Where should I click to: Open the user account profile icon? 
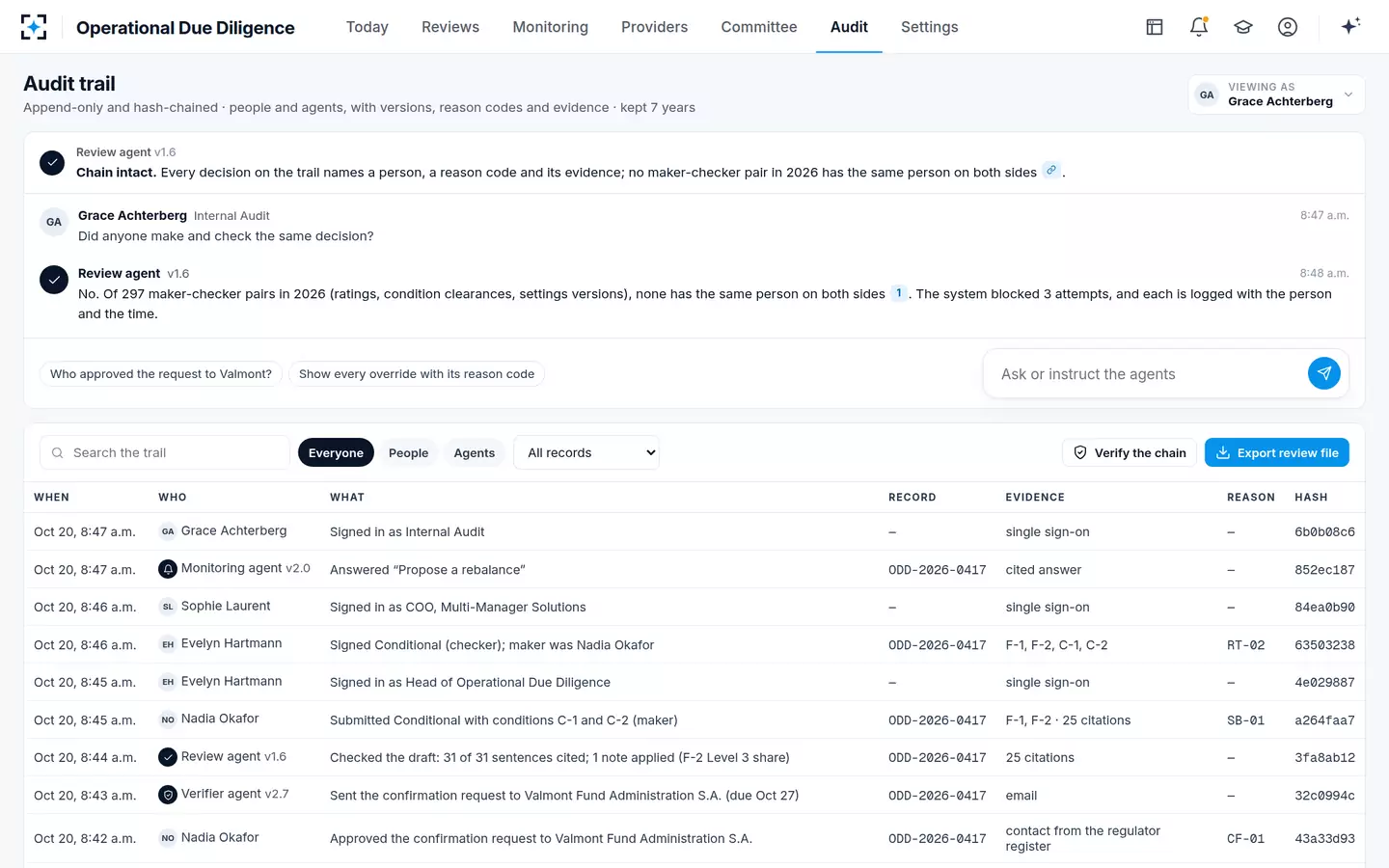click(1288, 27)
